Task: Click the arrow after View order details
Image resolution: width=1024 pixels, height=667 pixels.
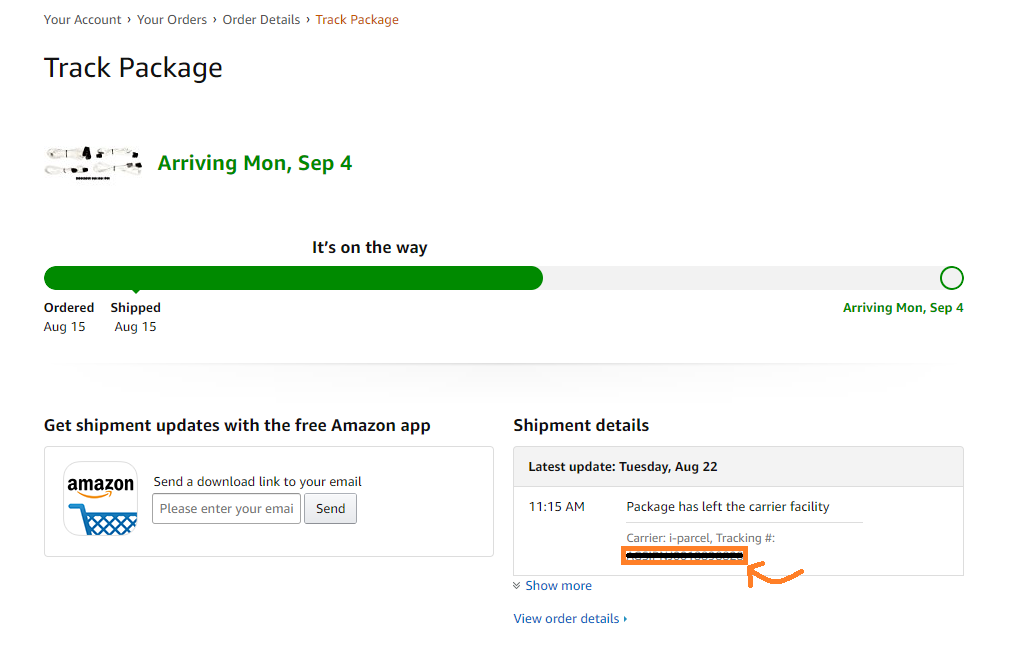Action: tap(625, 619)
